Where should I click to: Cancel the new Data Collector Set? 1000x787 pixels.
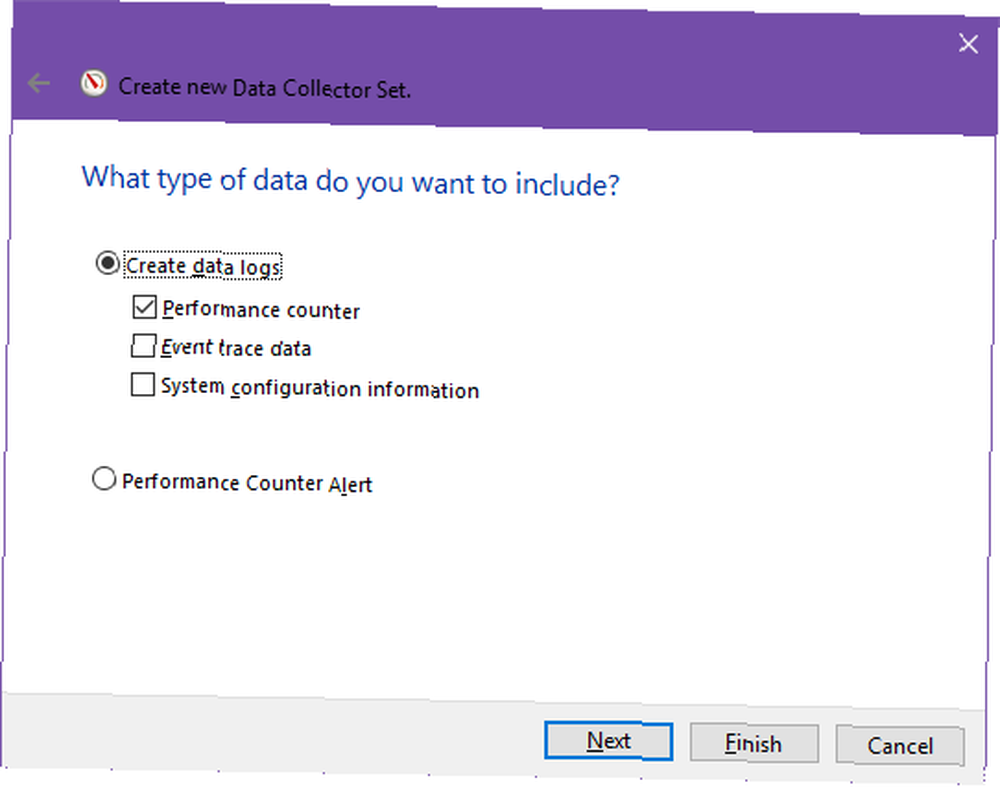(900, 746)
